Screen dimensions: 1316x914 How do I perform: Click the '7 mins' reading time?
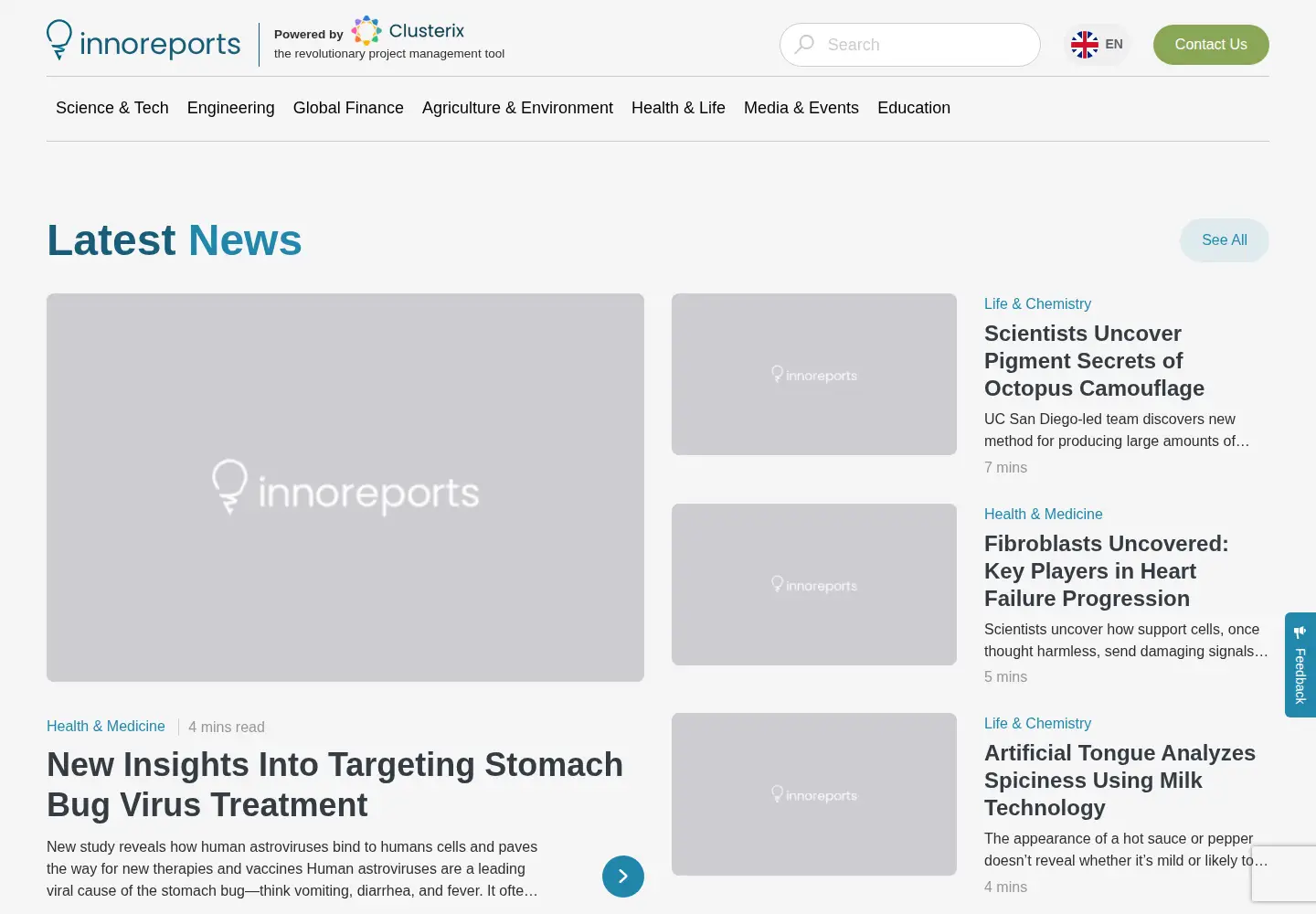coord(1005,467)
